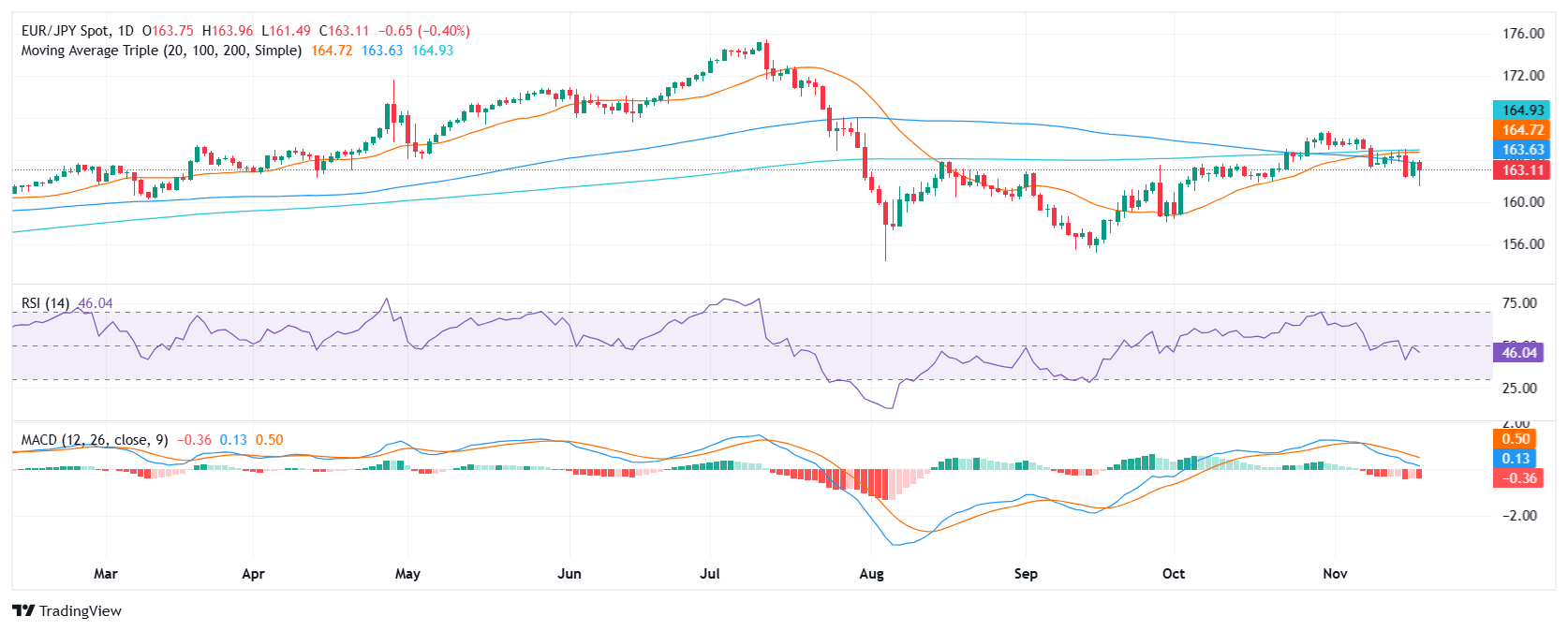This screenshot has width=1568, height=631.
Task: Click the Mar label on time axis
Action: [x=106, y=574]
